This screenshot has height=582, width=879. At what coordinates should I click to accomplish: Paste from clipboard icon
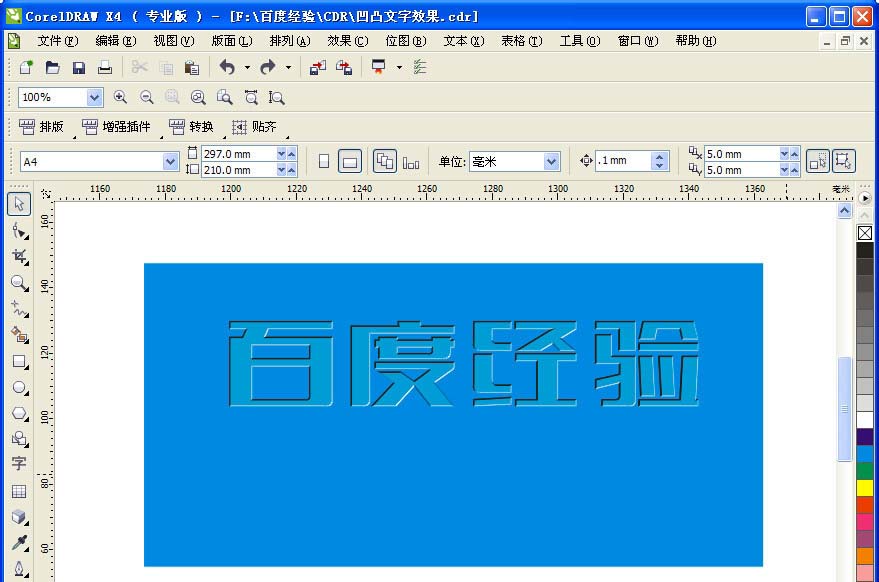(x=192, y=67)
